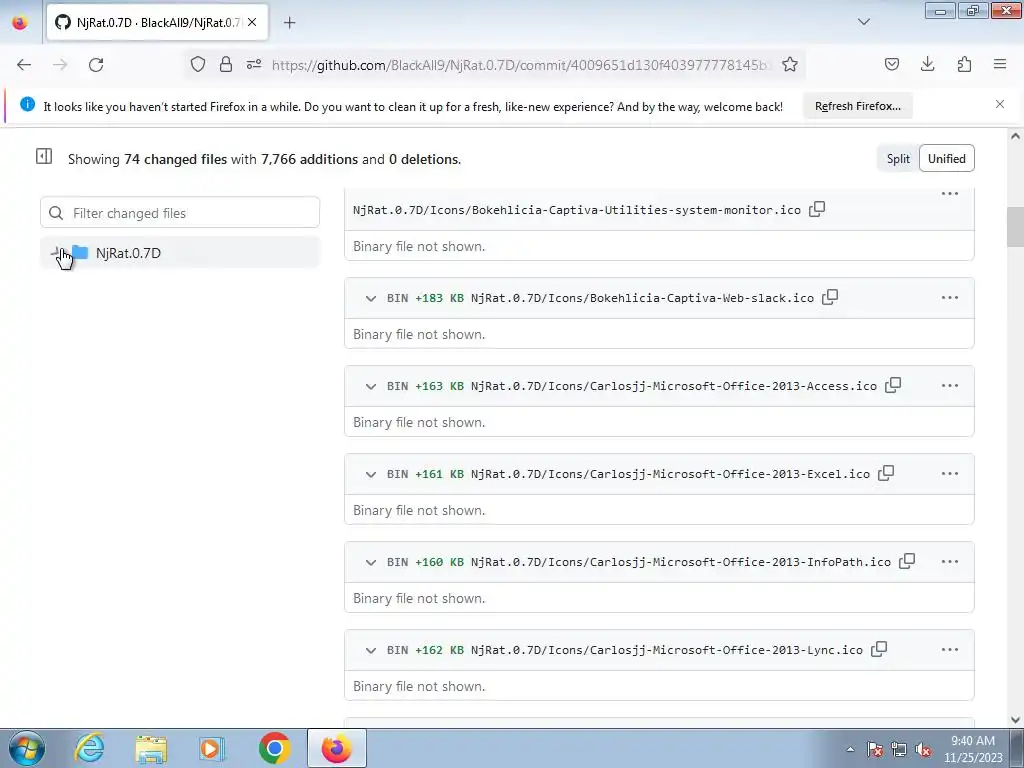1024x768 pixels.
Task: Click the page vertical scrollbar thumb
Action: 1015,227
